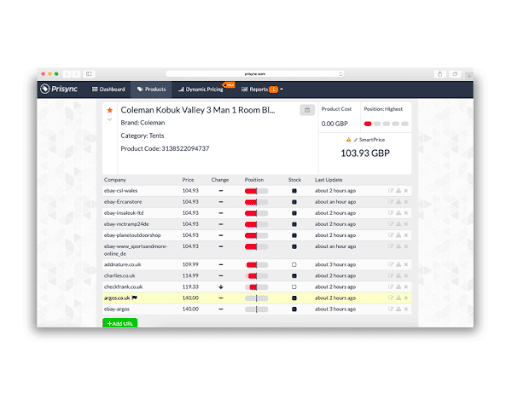Viewport: 512px width, 393px height.
Task: Edit SmartPrice with pencil icon
Action: pyautogui.click(x=355, y=140)
